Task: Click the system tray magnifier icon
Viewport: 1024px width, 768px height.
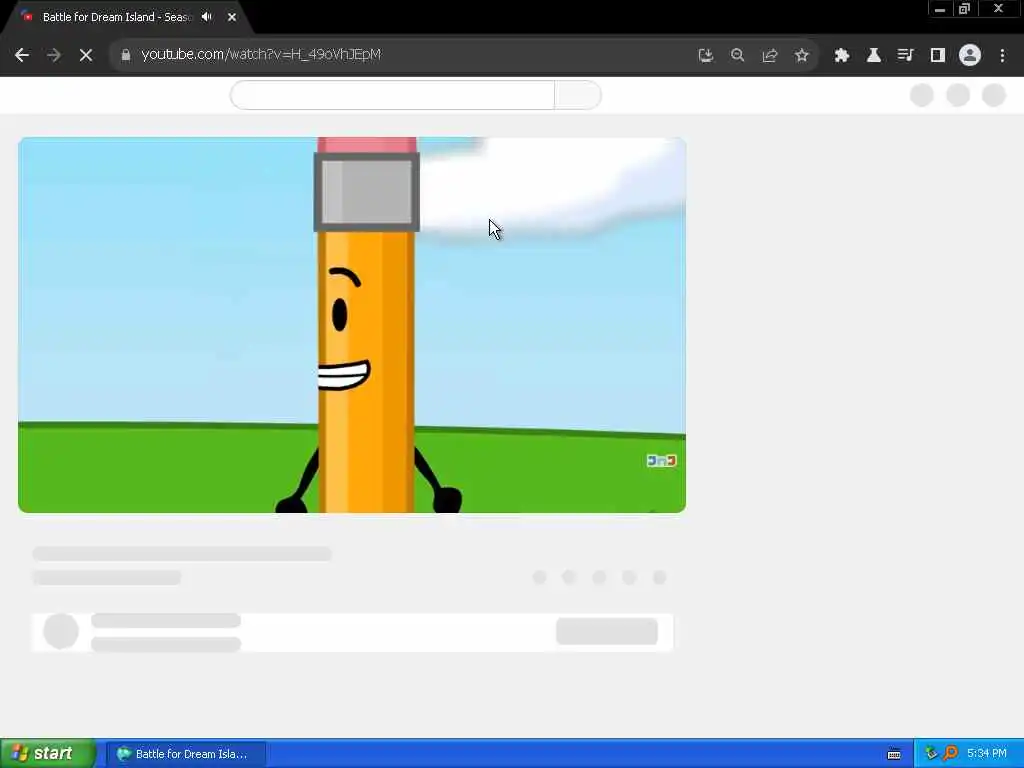Action: (950, 754)
